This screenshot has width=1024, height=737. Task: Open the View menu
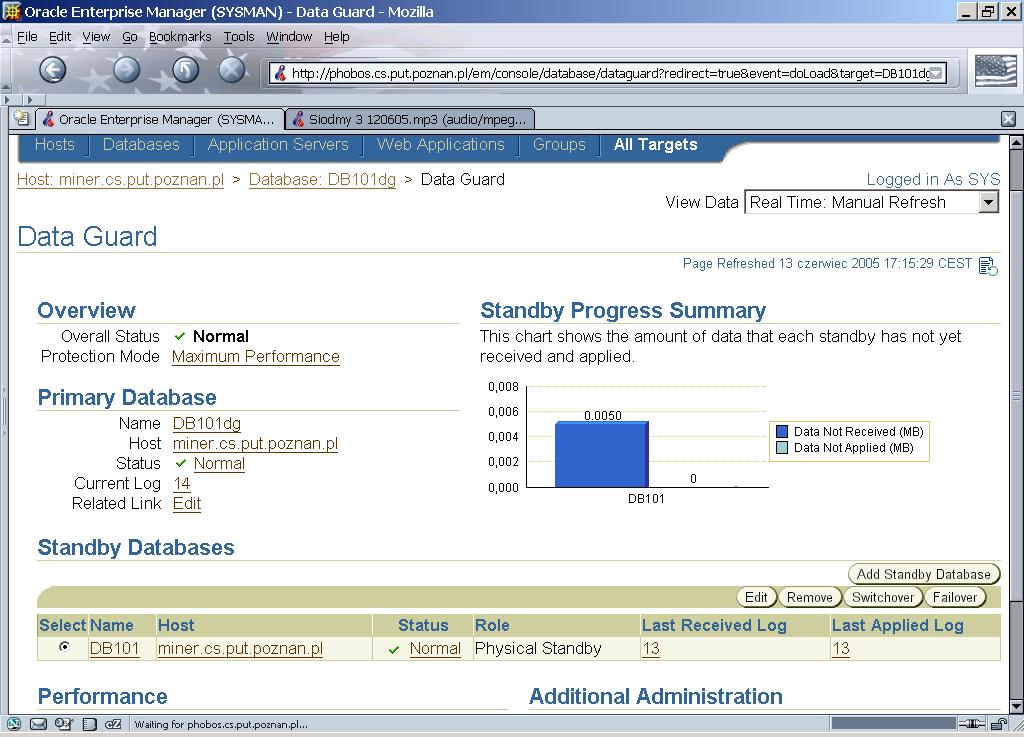click(96, 37)
